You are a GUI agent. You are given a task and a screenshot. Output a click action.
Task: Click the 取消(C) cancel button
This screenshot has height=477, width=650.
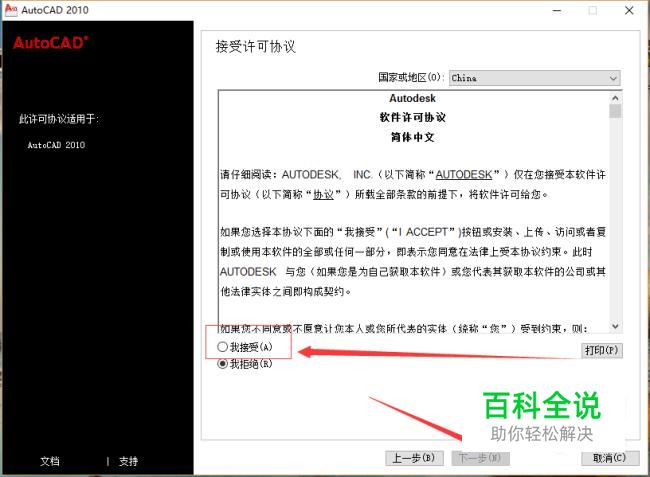pos(610,458)
